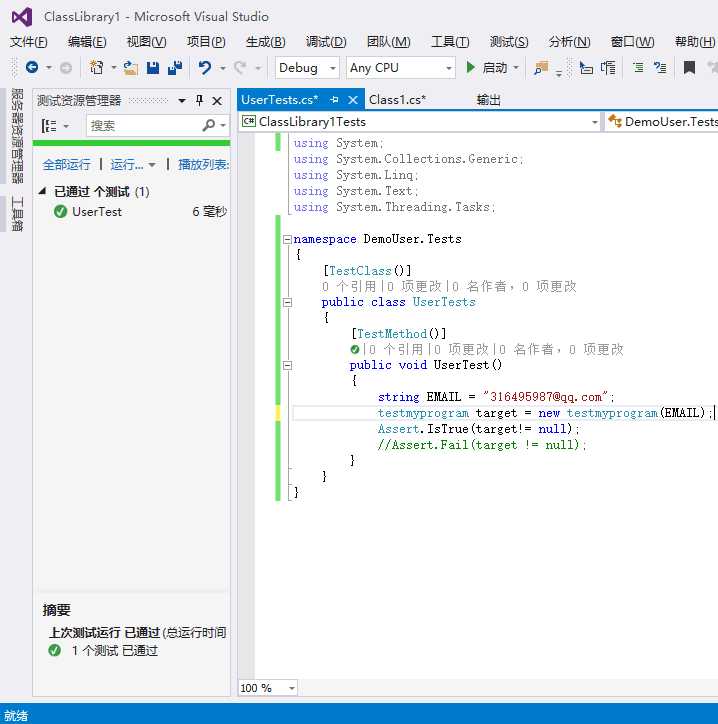Toggle bookmark using the bookmark icon

[689, 68]
